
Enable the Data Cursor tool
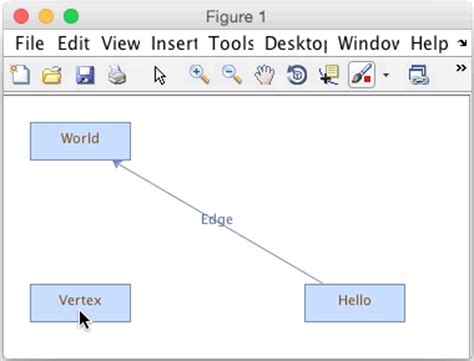(329, 75)
